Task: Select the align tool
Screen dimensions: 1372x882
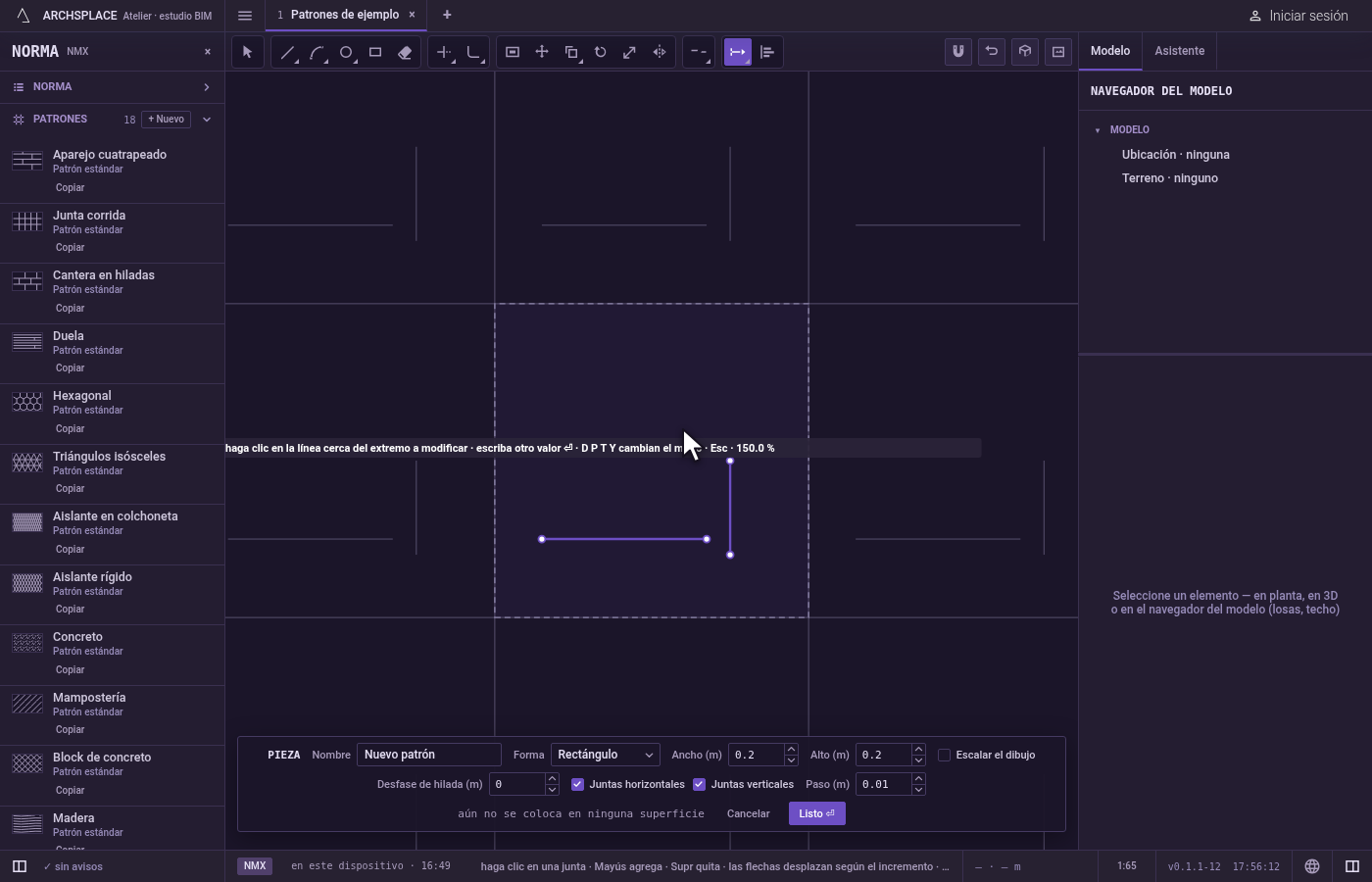Action: click(x=767, y=52)
